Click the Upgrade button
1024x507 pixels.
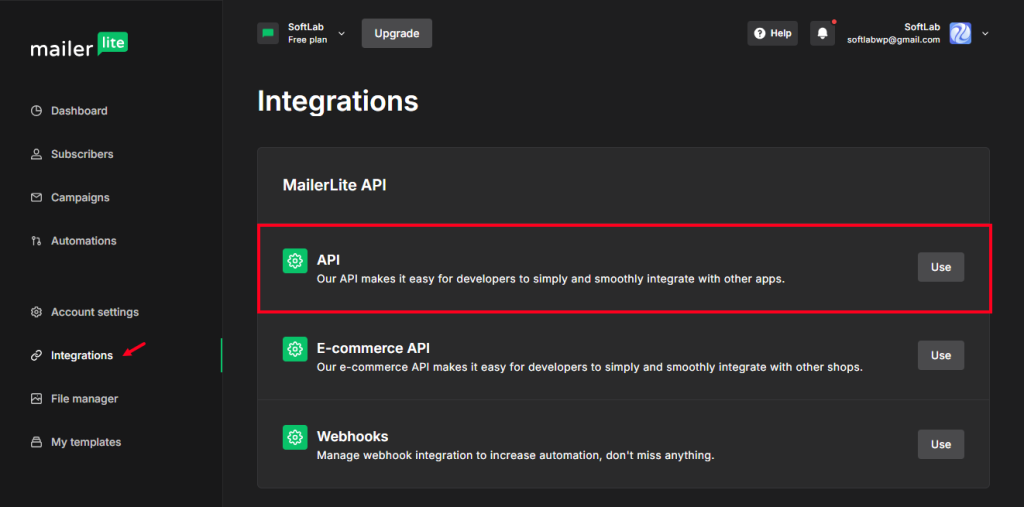pyautogui.click(x=397, y=33)
